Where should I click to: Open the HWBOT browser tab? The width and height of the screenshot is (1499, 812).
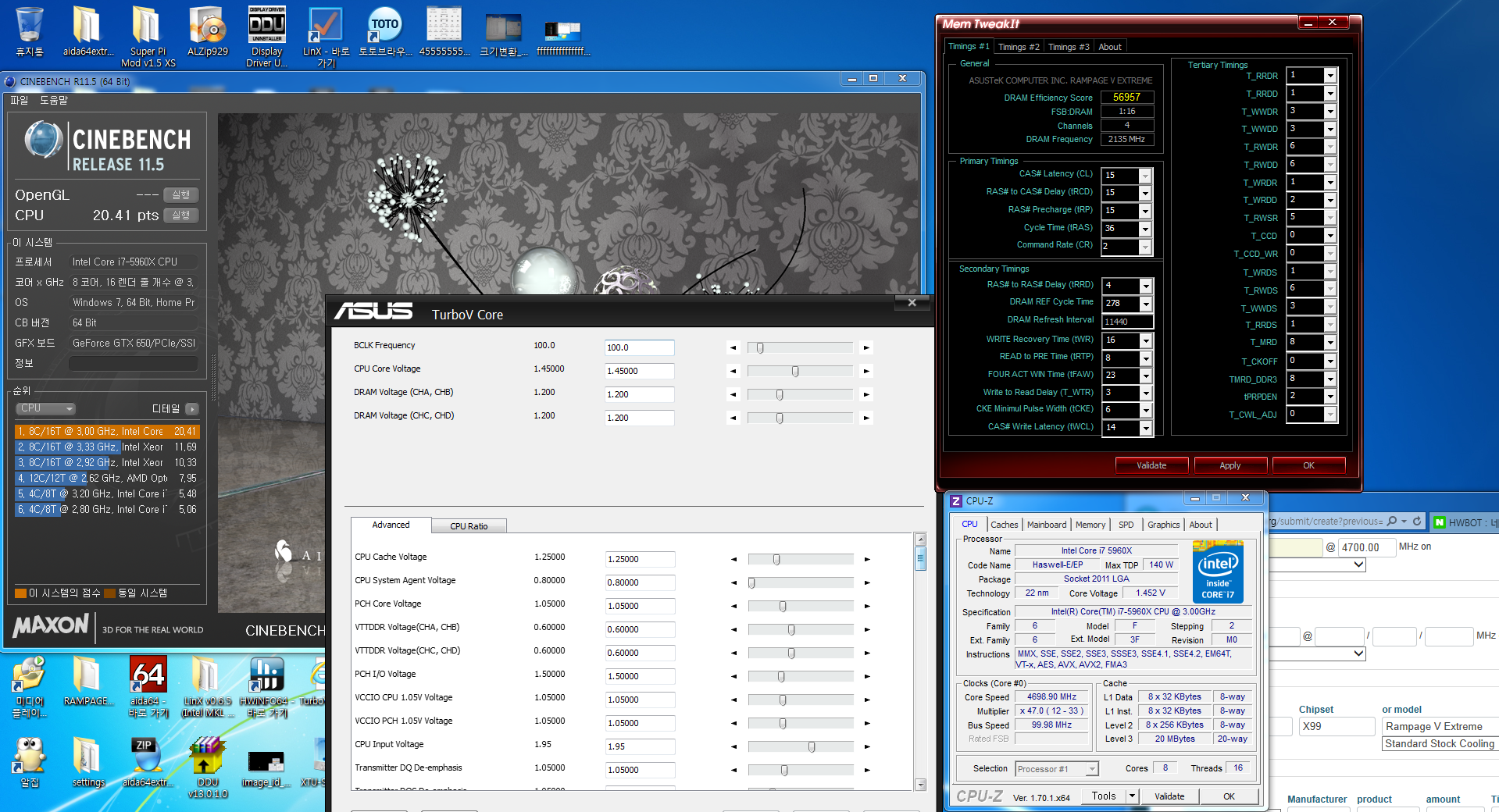tap(1465, 522)
